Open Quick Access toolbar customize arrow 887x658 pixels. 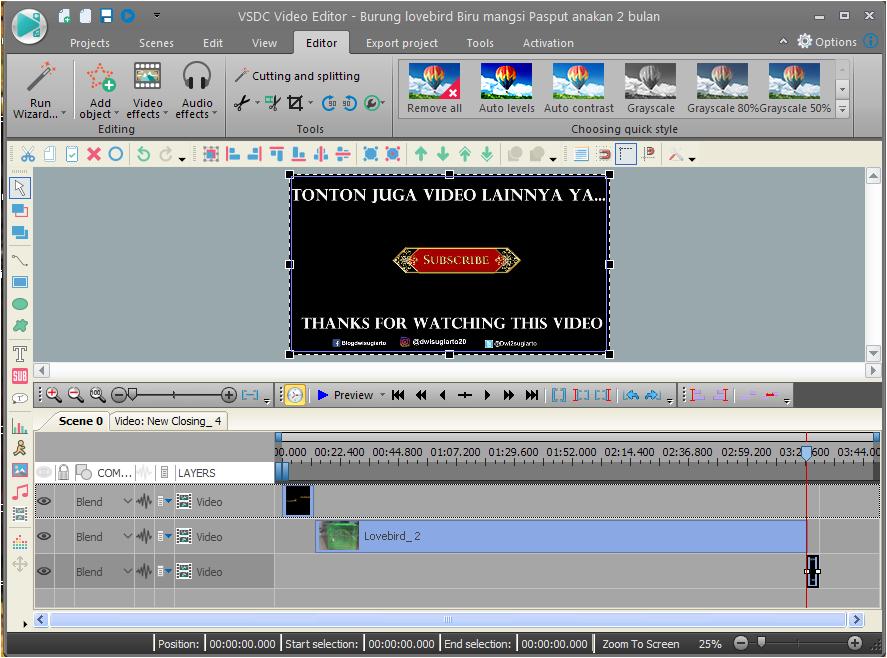tap(157, 15)
